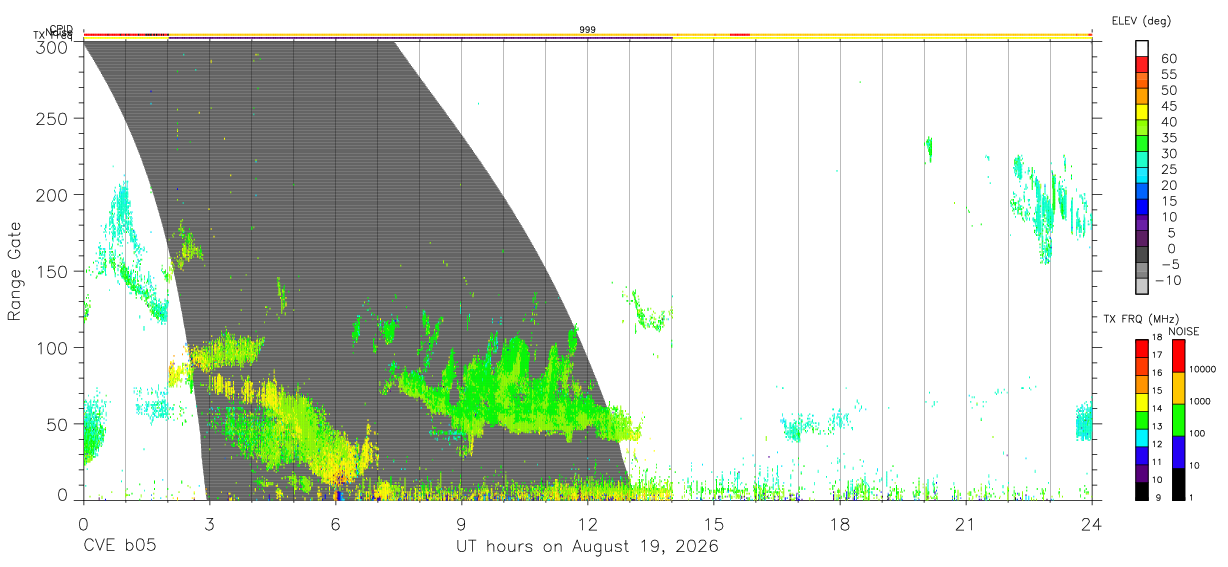
Task: Click the "20" label on ELEV color bar
Action: coord(1168,185)
